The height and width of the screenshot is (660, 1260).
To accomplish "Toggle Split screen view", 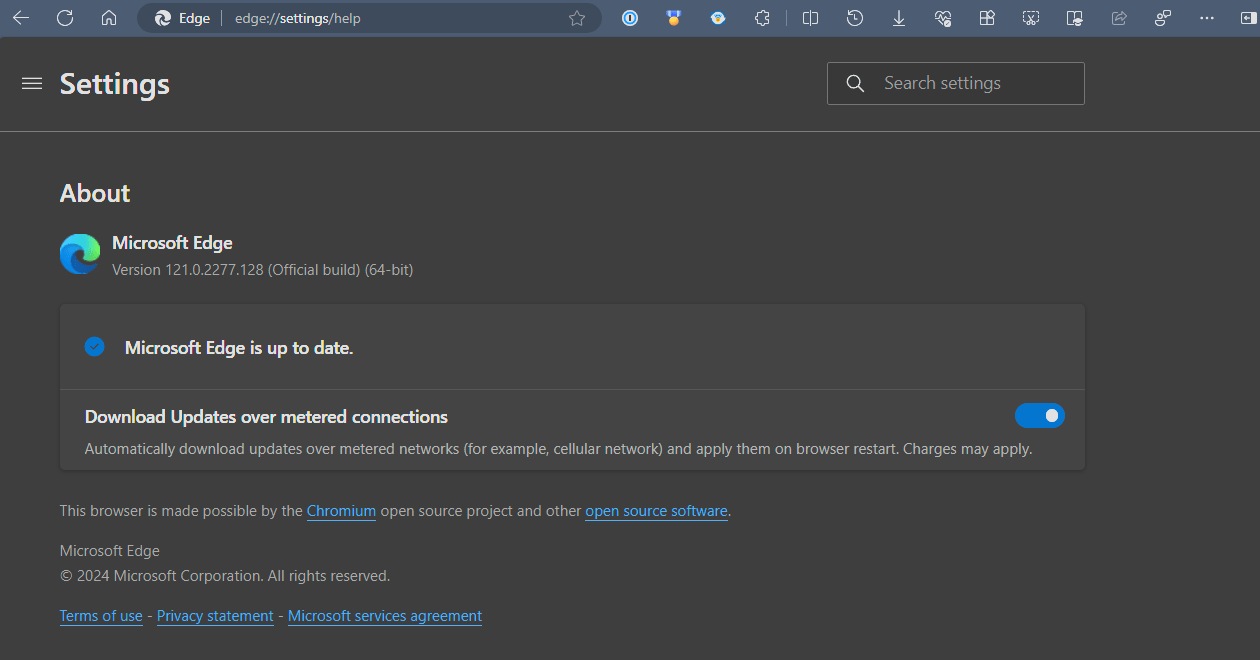I will coord(811,18).
